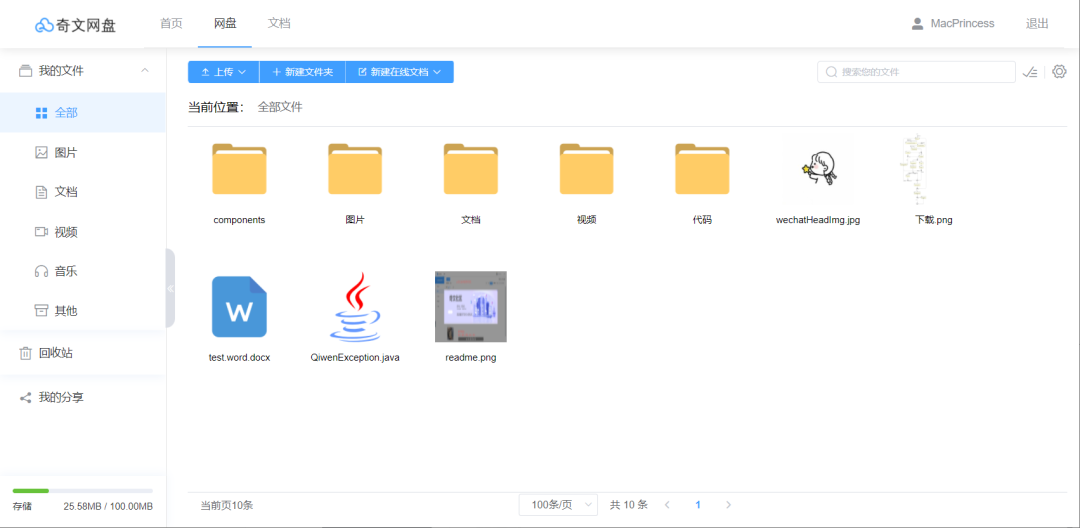This screenshot has height=528, width=1080.
Task: Select 图片 category in the sidebar
Action: [83, 152]
